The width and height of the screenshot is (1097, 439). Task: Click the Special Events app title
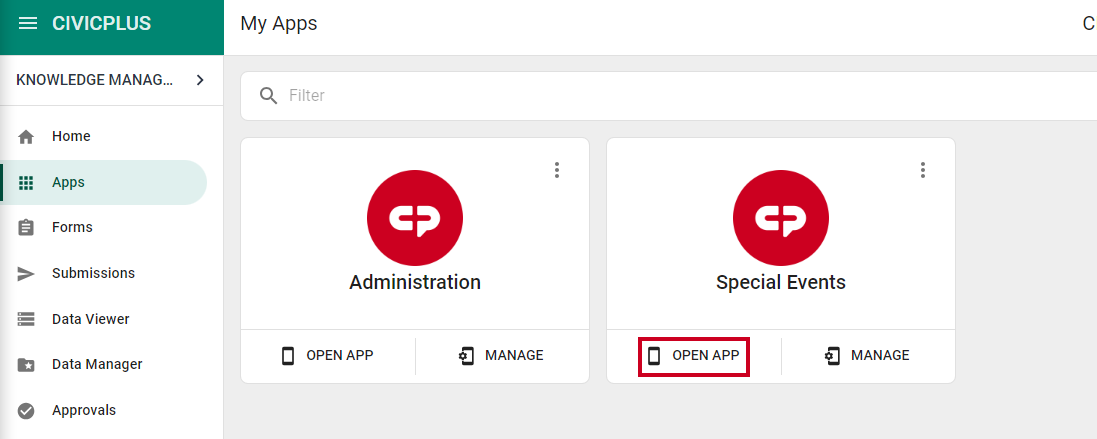781,282
